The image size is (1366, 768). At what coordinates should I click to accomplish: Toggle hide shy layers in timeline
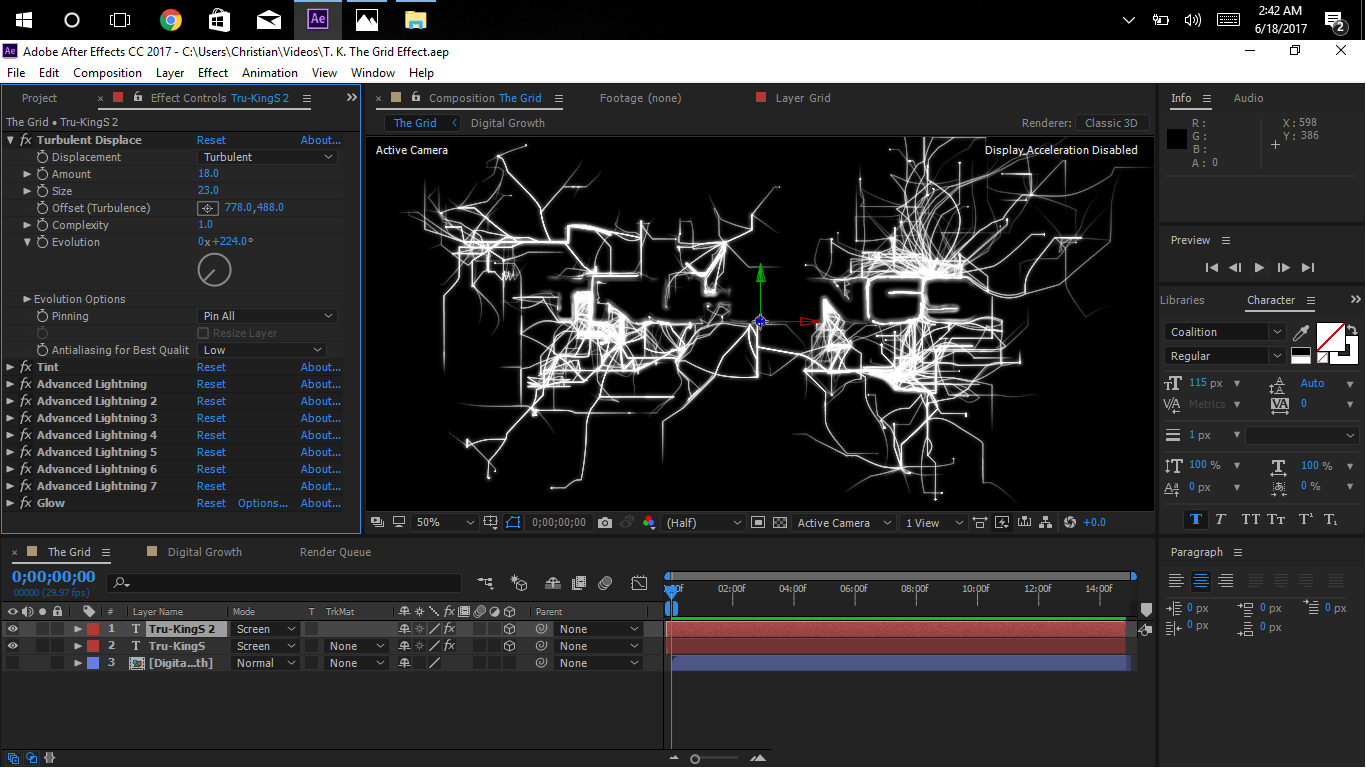coord(553,583)
